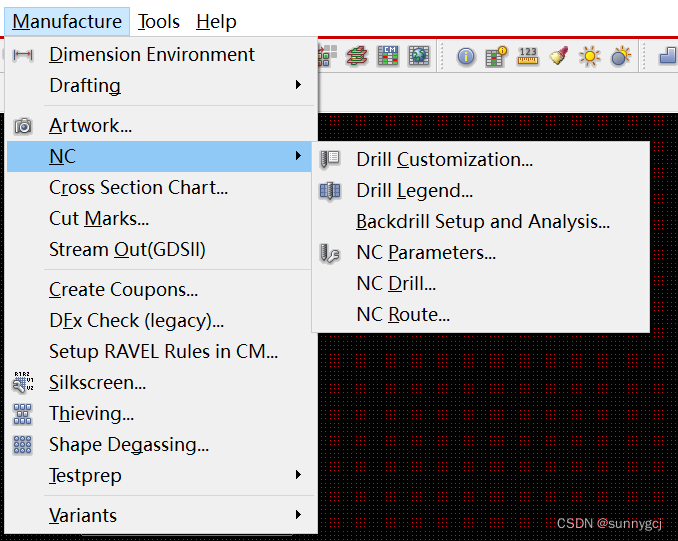The height and width of the screenshot is (541, 678).
Task: Select Drill Legend in the submenu
Action: tap(414, 190)
